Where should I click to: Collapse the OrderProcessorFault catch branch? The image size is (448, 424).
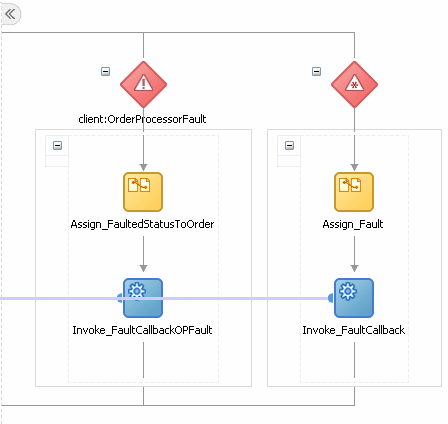point(105,71)
